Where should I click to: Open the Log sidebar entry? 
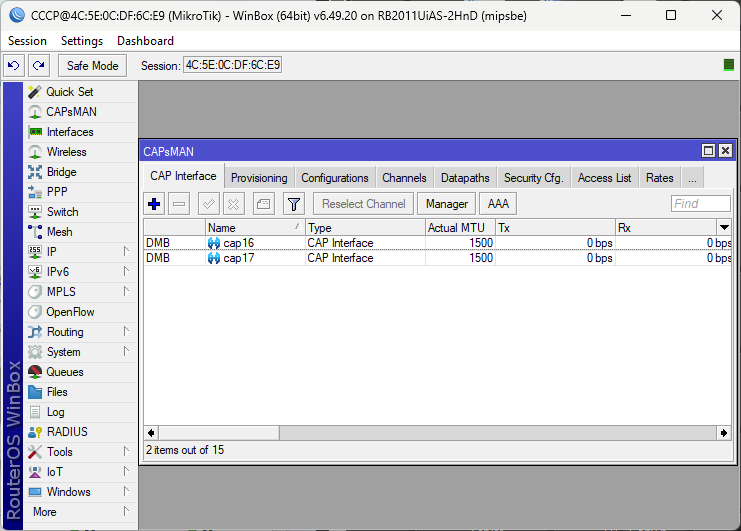coord(80,412)
